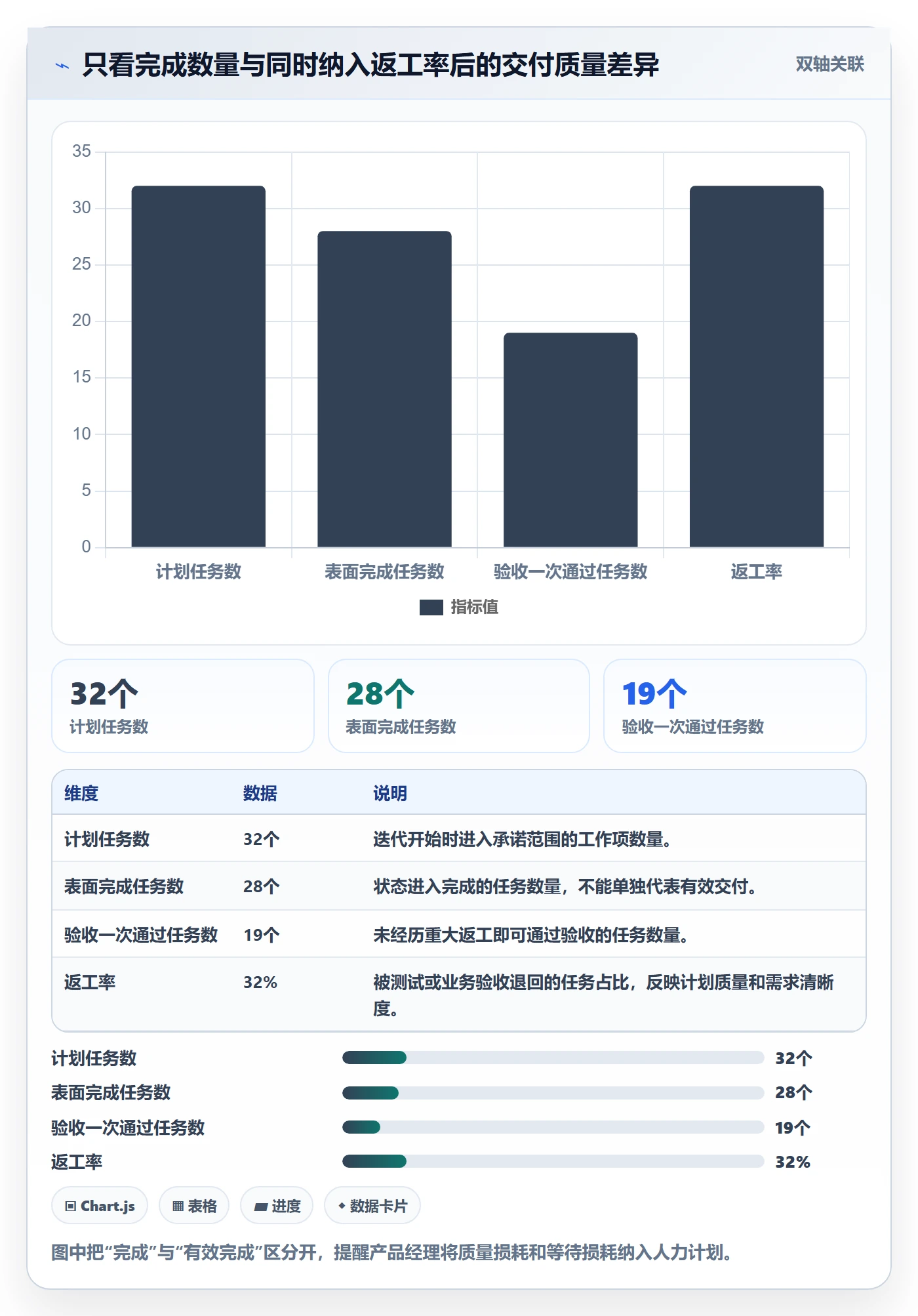918x1316 pixels.
Task: Click the 32% progress value label
Action: coord(793,1162)
